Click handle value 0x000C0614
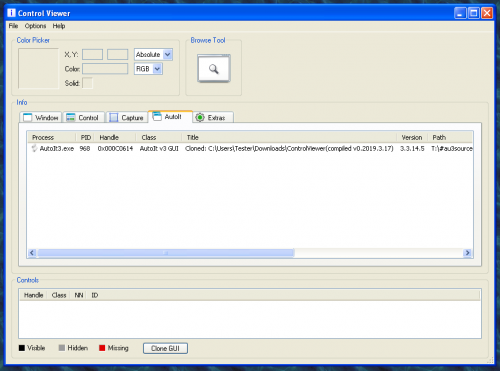Viewport: 500px width, 371px height. tap(115, 148)
